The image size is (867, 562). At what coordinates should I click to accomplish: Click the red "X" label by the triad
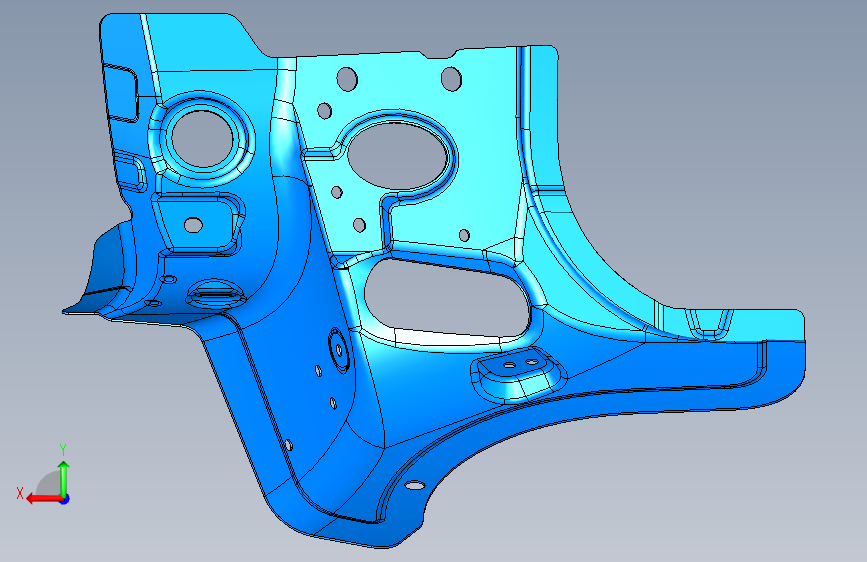[x=20, y=493]
